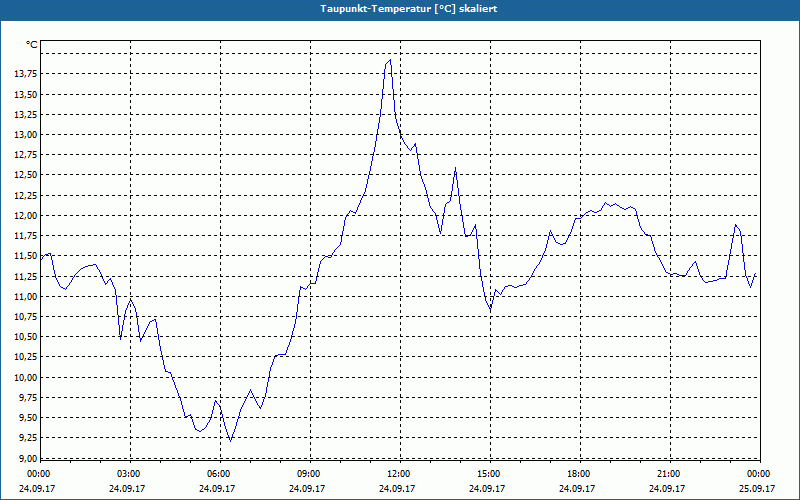The width and height of the screenshot is (800, 500).
Task: Select the 24.09.17 date beneath 21:00
Action: (x=667, y=488)
